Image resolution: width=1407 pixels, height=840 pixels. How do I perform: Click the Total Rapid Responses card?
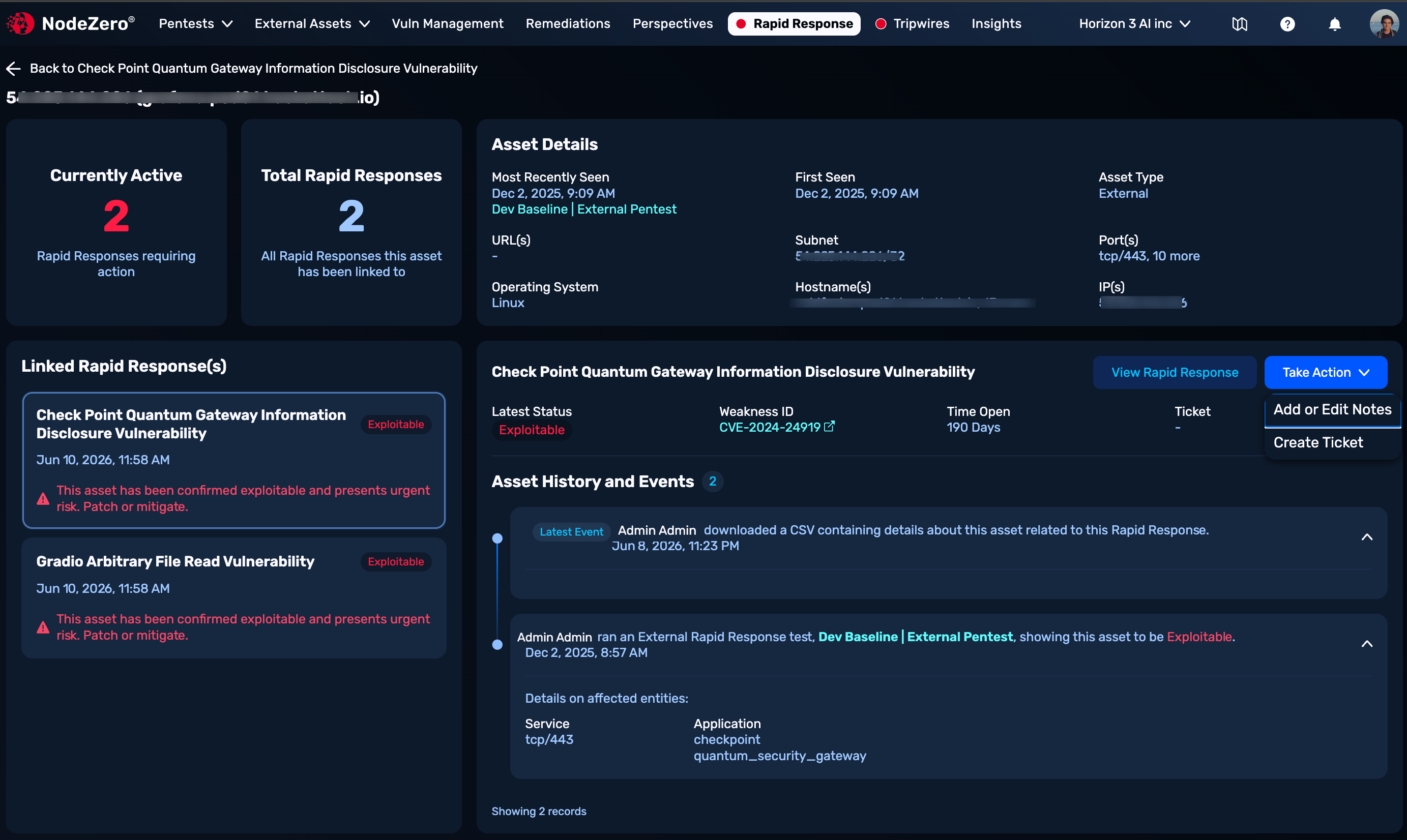[351, 222]
